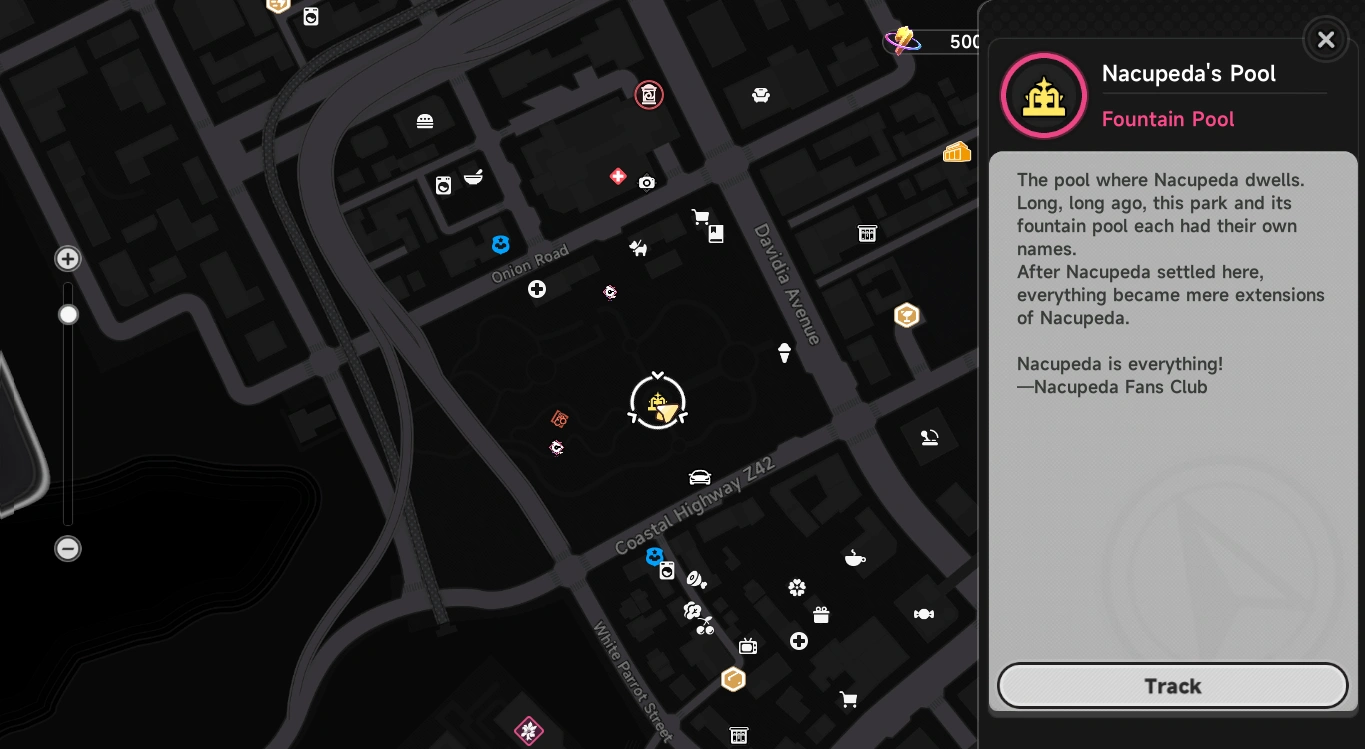
Task: Click the White Parrot Street label
Action: pyautogui.click(x=634, y=683)
